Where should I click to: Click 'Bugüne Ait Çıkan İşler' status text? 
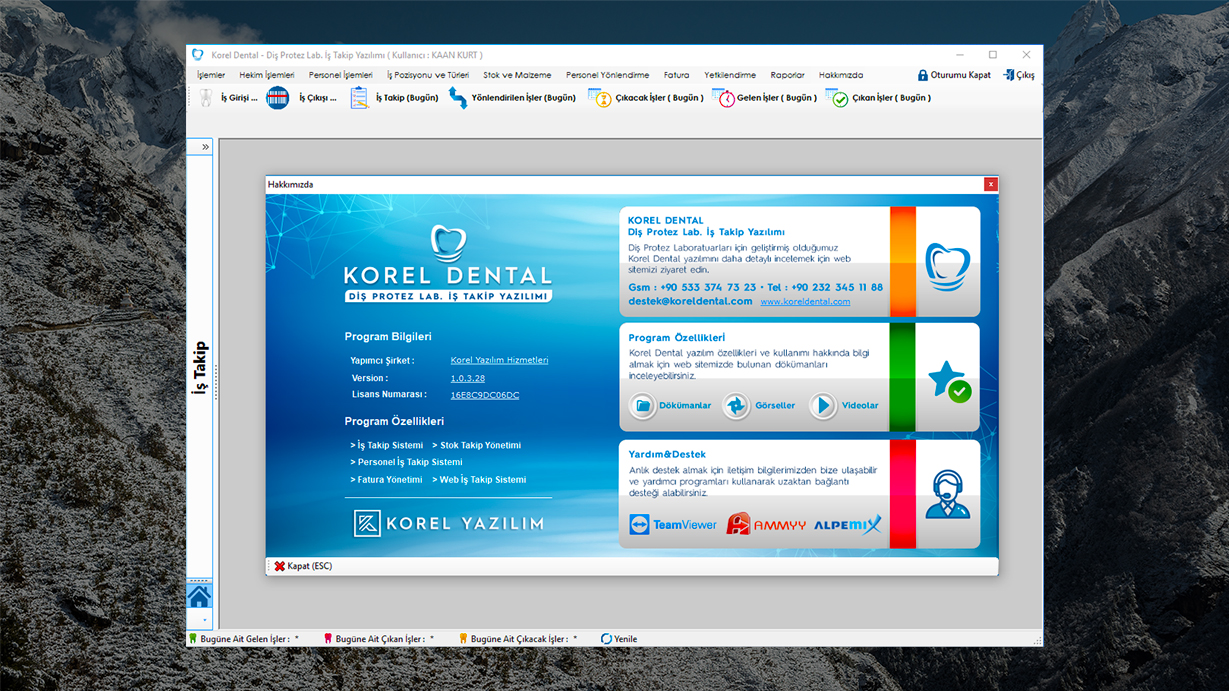pyautogui.click(x=380, y=639)
